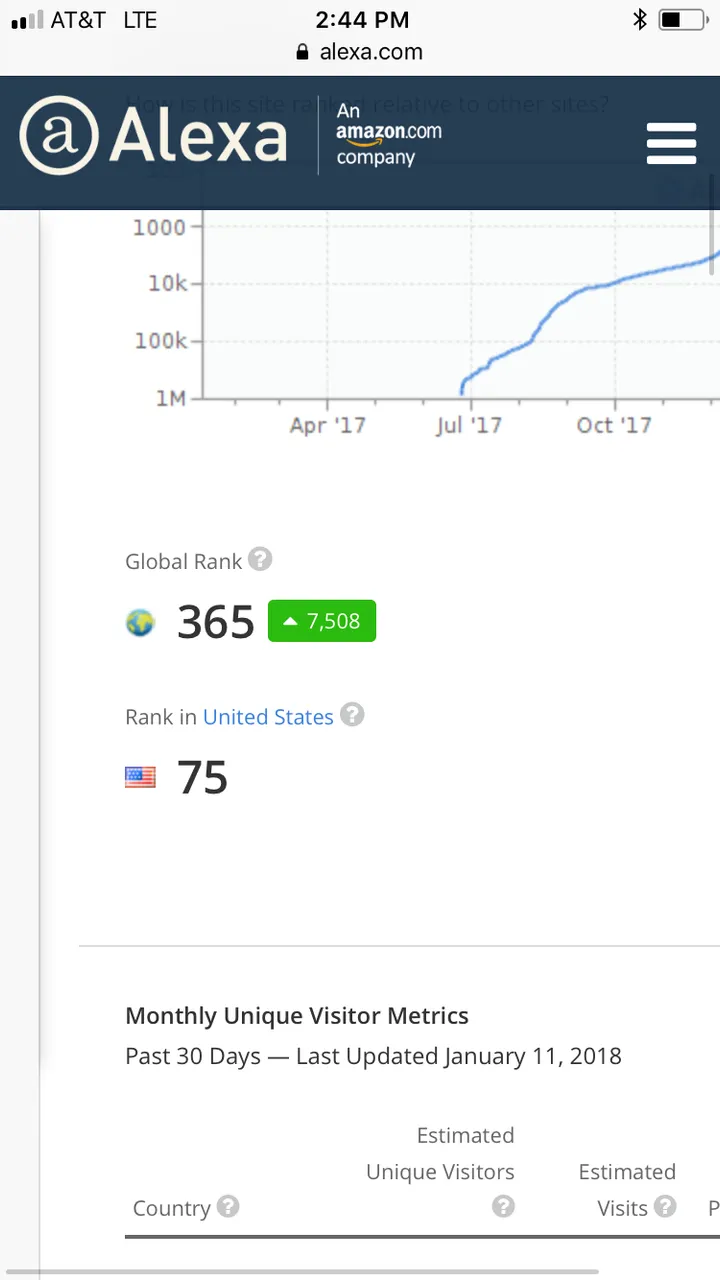Image resolution: width=720 pixels, height=1280 pixels.
Task: Open Country column help icon
Action: click(x=228, y=1206)
